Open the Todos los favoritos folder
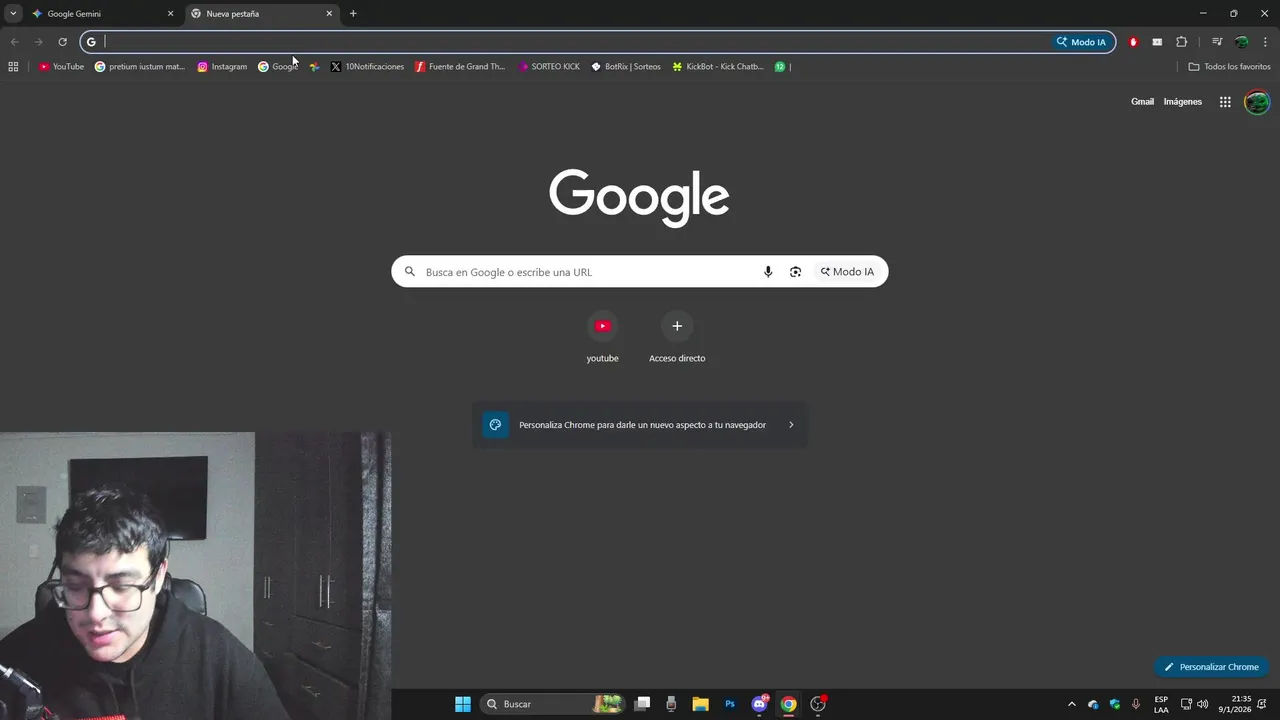1280x720 pixels. (x=1229, y=67)
